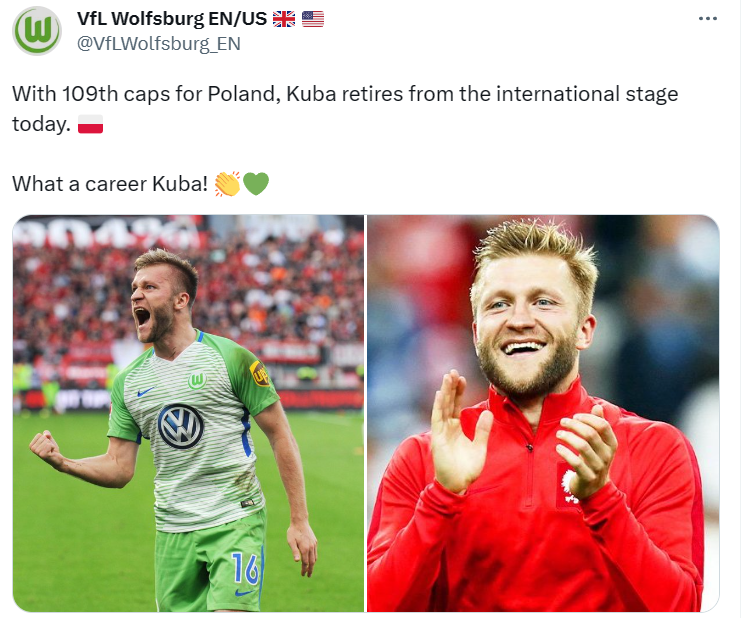This screenshot has width=741, height=618.
Task: Click the Poland flag emoji after today
Action: coord(90,124)
